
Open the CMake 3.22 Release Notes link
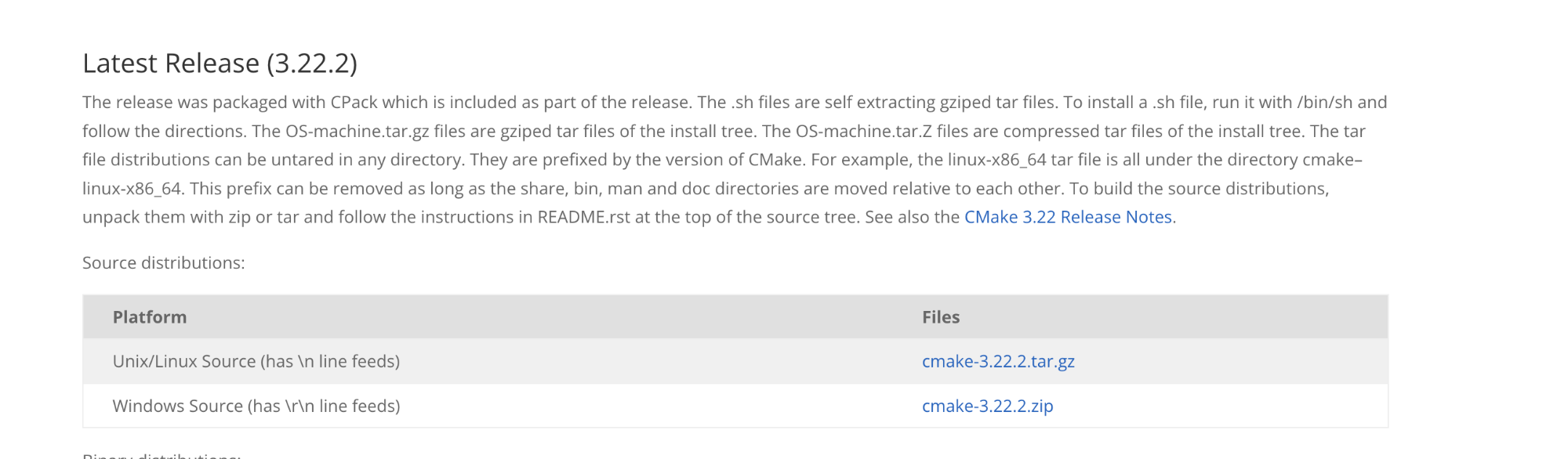1068,217
